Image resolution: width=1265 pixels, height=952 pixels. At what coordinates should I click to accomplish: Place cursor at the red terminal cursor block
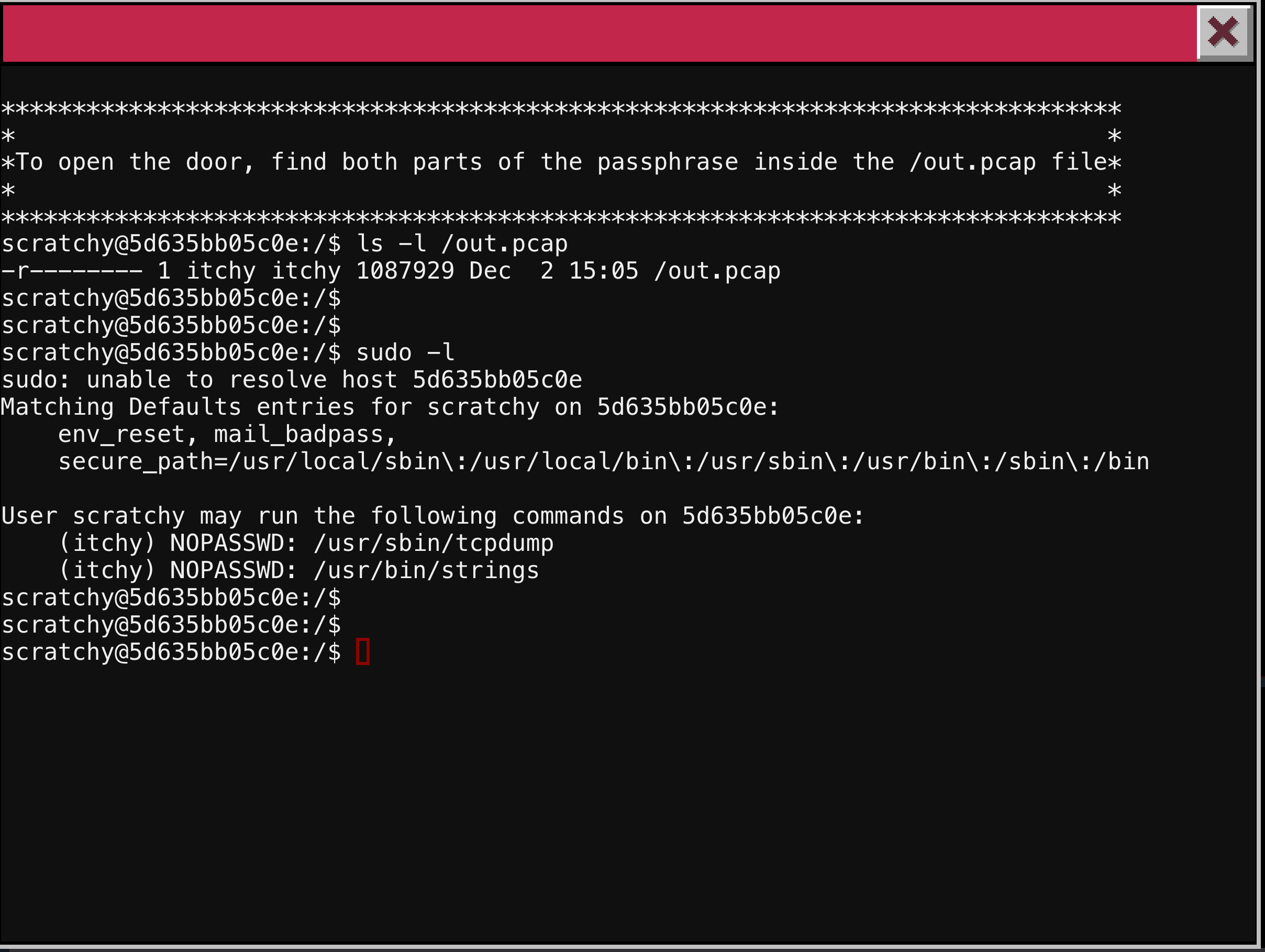362,651
